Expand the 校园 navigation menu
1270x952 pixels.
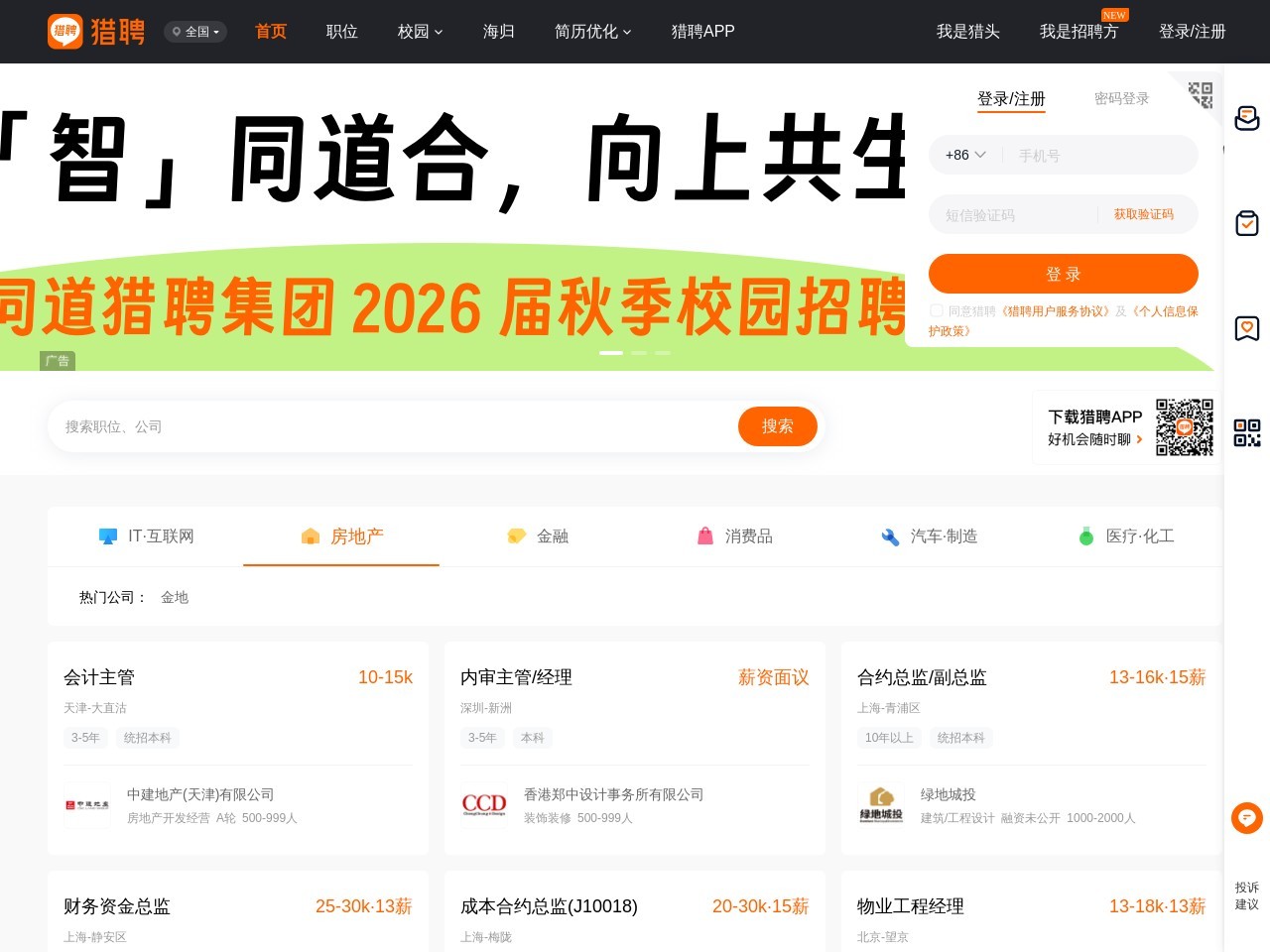coord(420,32)
